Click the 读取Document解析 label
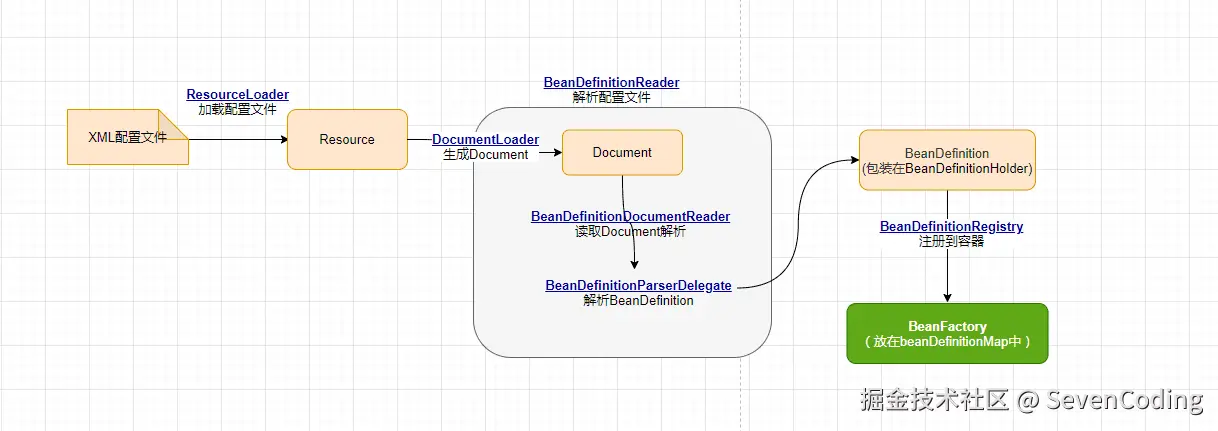 (630, 231)
